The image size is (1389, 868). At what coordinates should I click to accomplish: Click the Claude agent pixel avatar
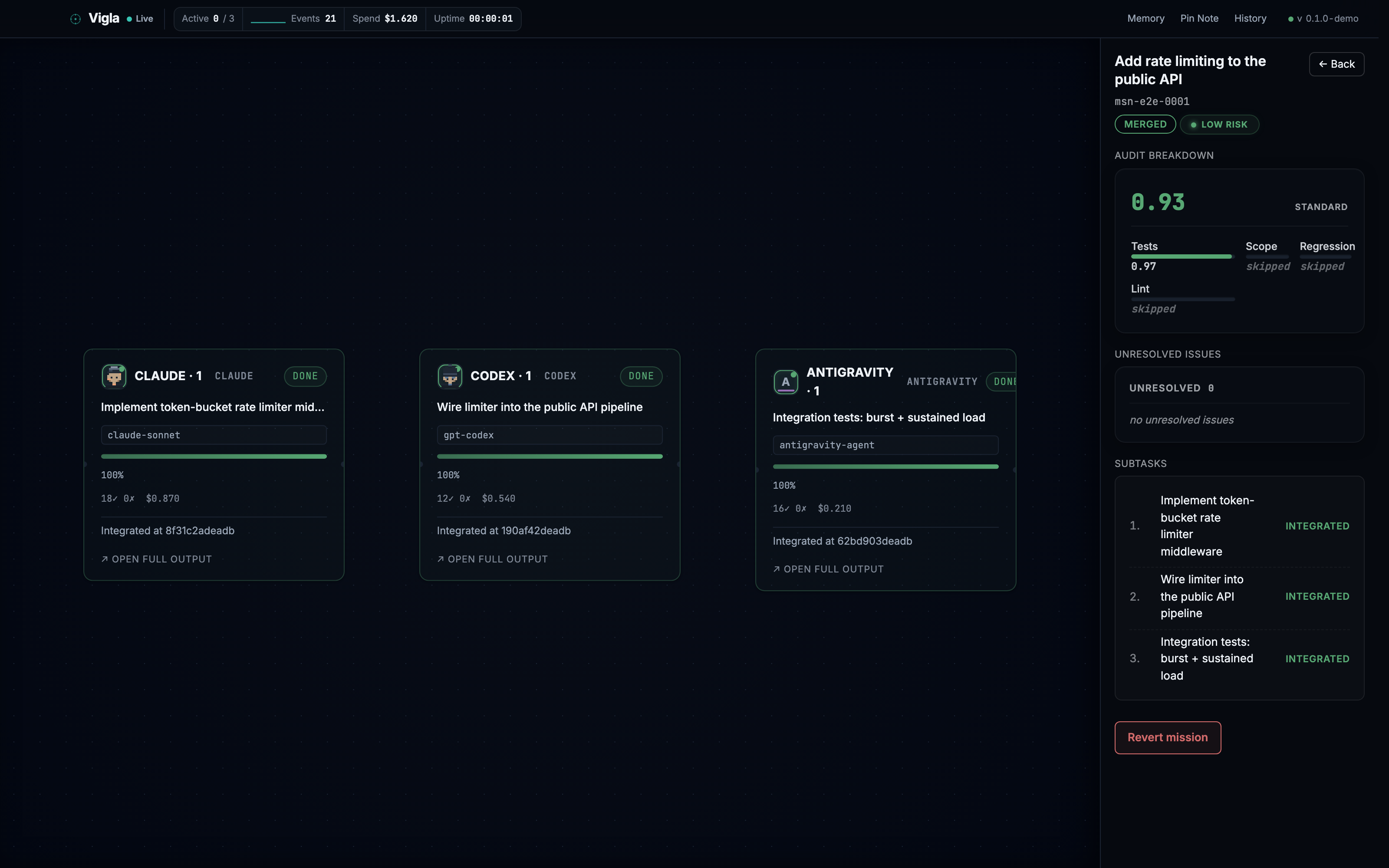pyautogui.click(x=114, y=377)
